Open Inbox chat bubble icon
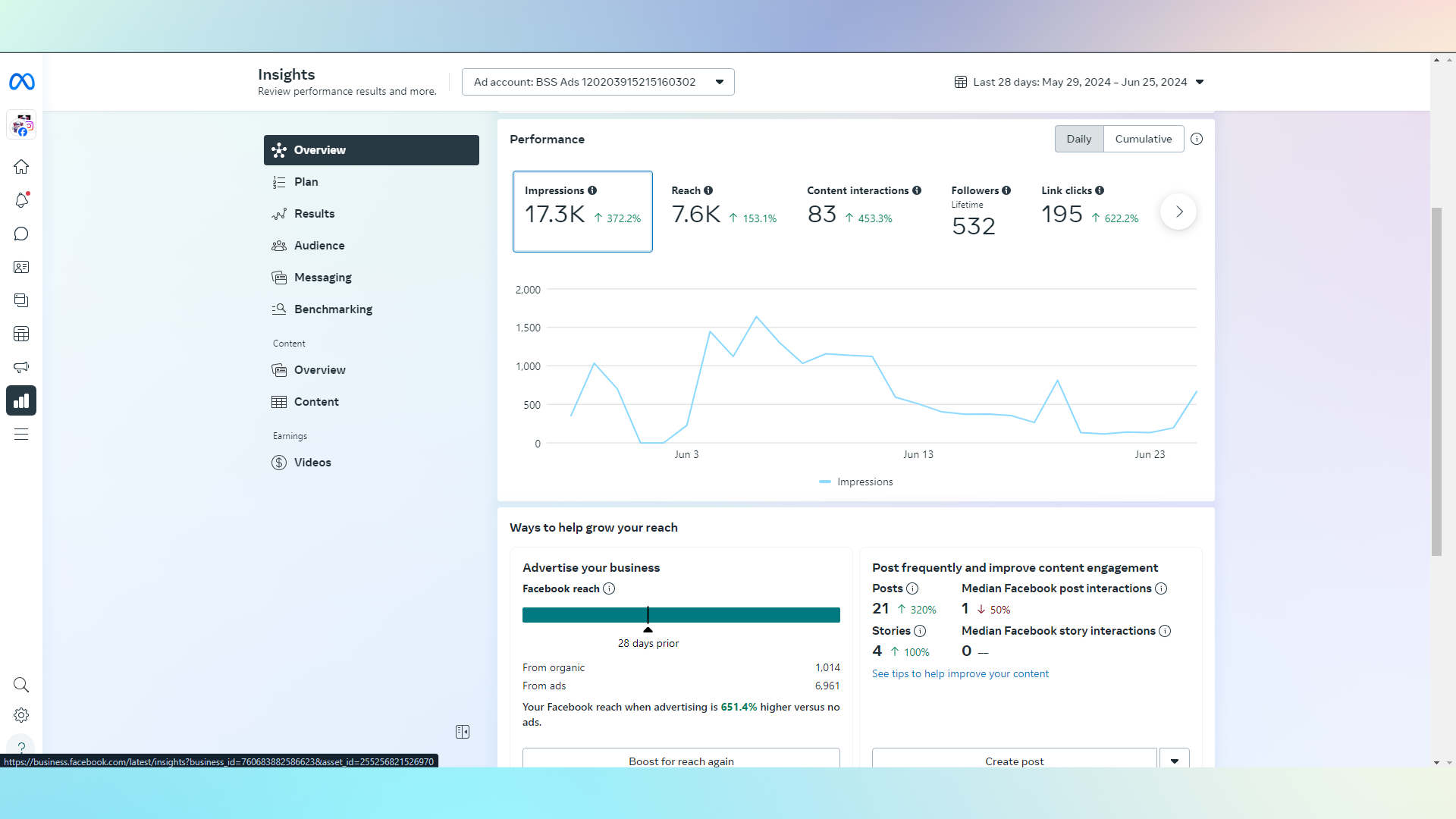Viewport: 1456px width, 819px height. (x=21, y=234)
